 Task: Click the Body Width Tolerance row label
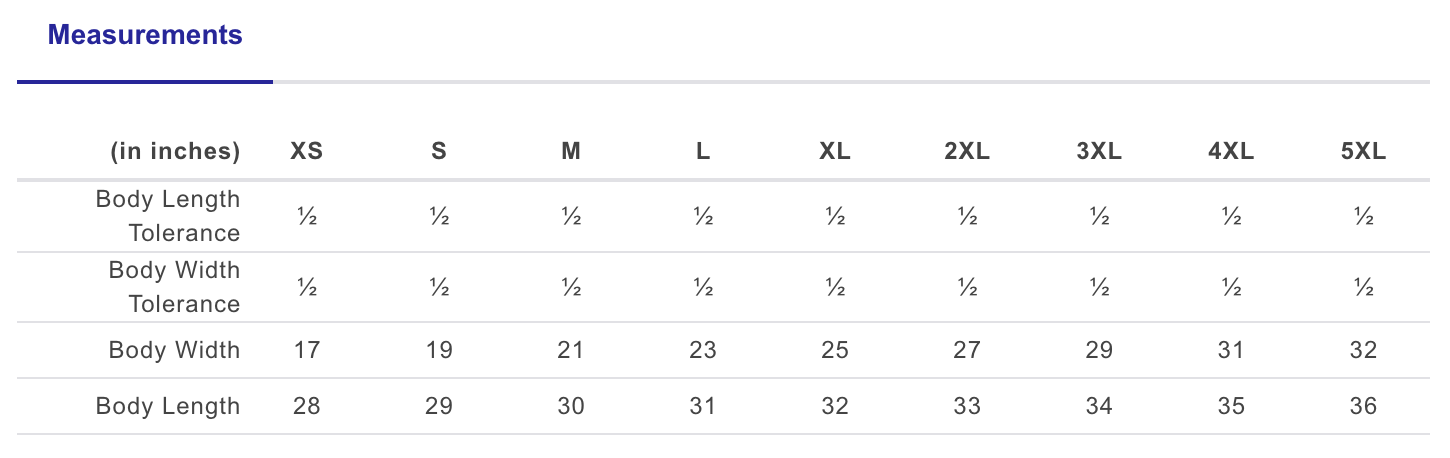pos(175,287)
